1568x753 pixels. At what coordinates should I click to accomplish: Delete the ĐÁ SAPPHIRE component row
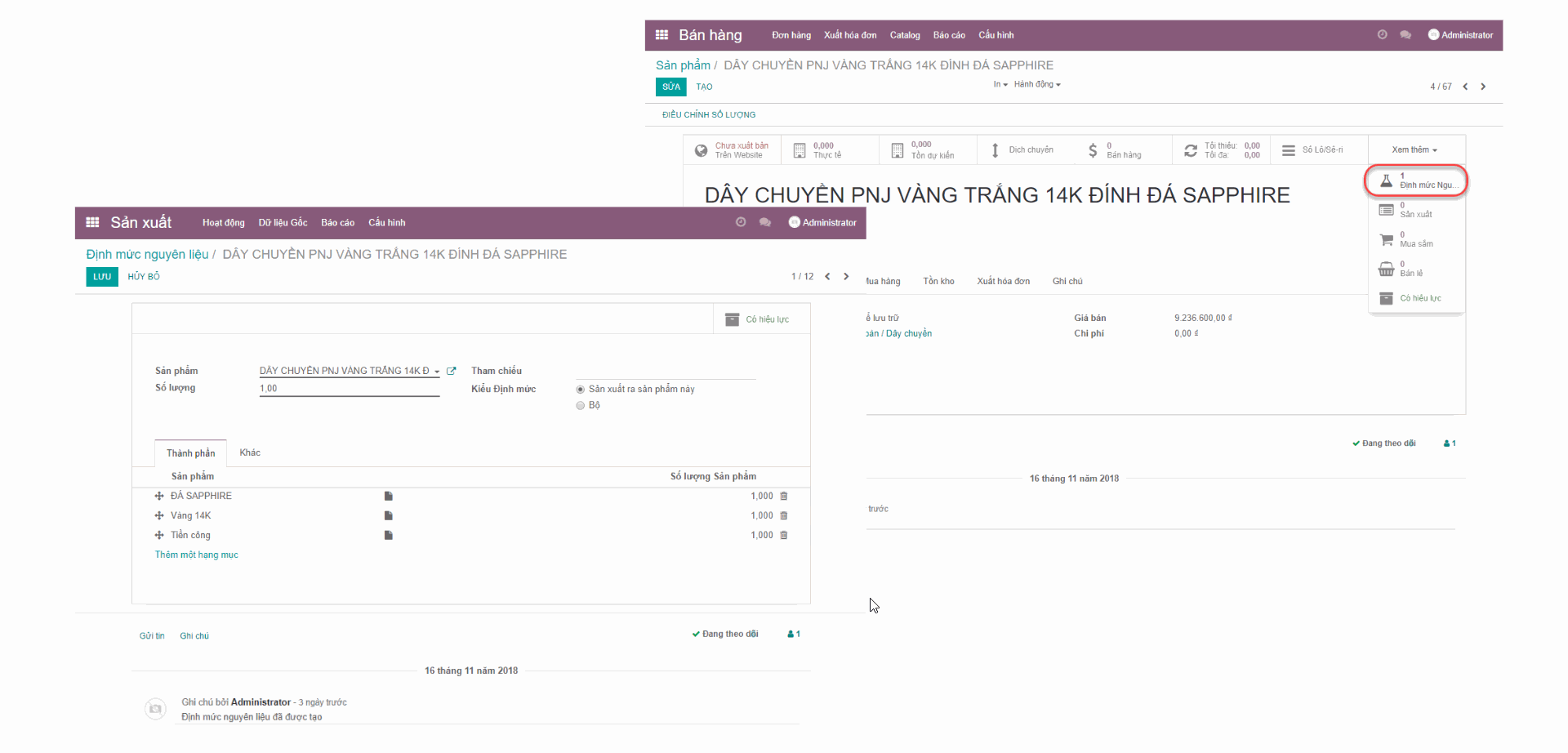pyautogui.click(x=783, y=496)
